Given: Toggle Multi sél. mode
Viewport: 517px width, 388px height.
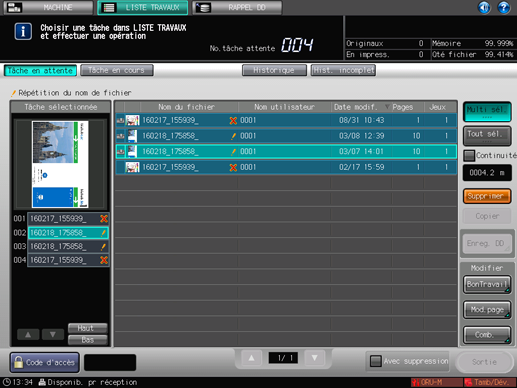Looking at the screenshot, I should (487, 112).
